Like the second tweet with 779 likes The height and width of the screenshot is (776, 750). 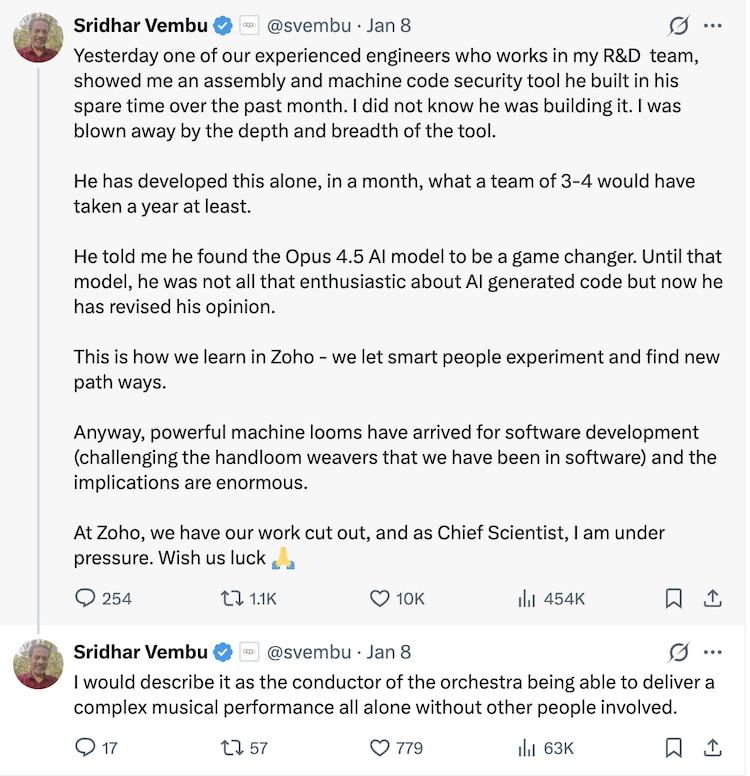tap(380, 747)
